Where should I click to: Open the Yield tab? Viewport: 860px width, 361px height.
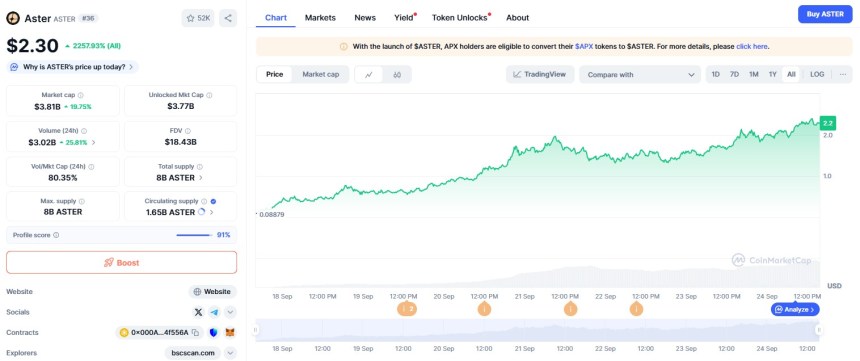point(405,18)
